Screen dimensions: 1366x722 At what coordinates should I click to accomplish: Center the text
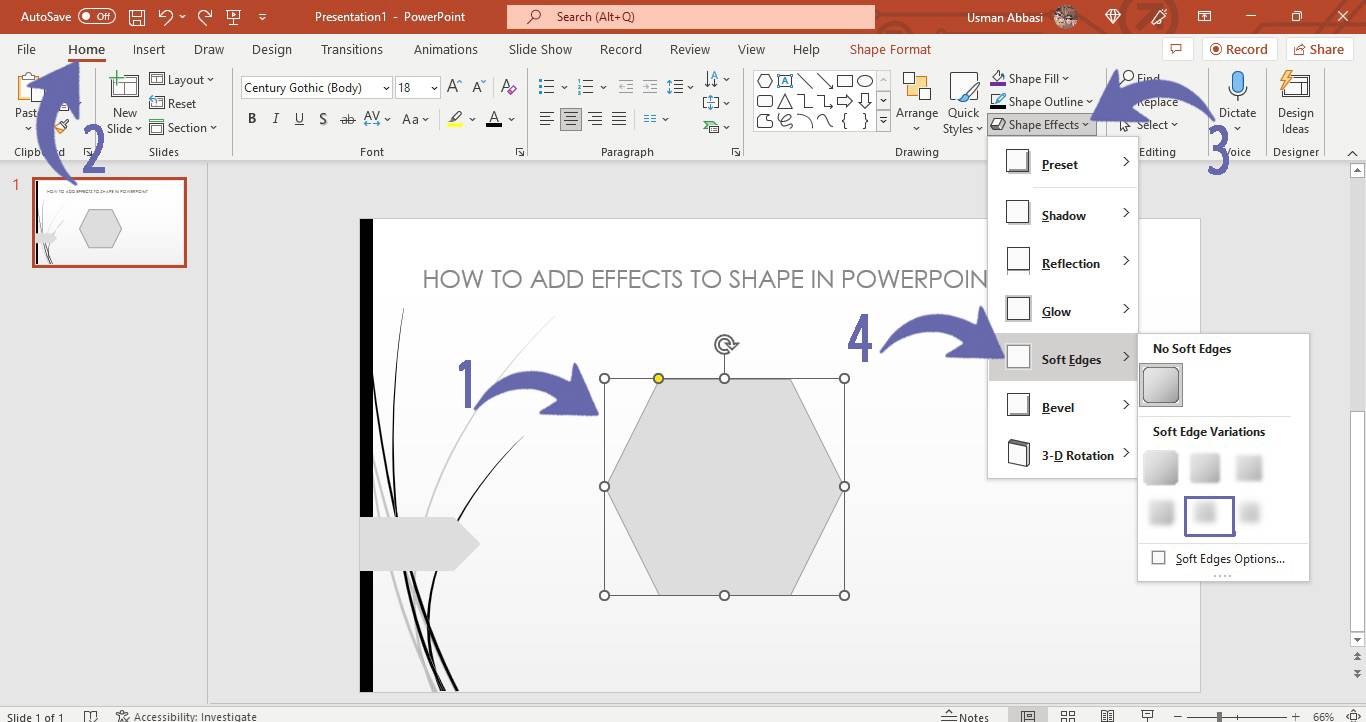tap(570, 119)
